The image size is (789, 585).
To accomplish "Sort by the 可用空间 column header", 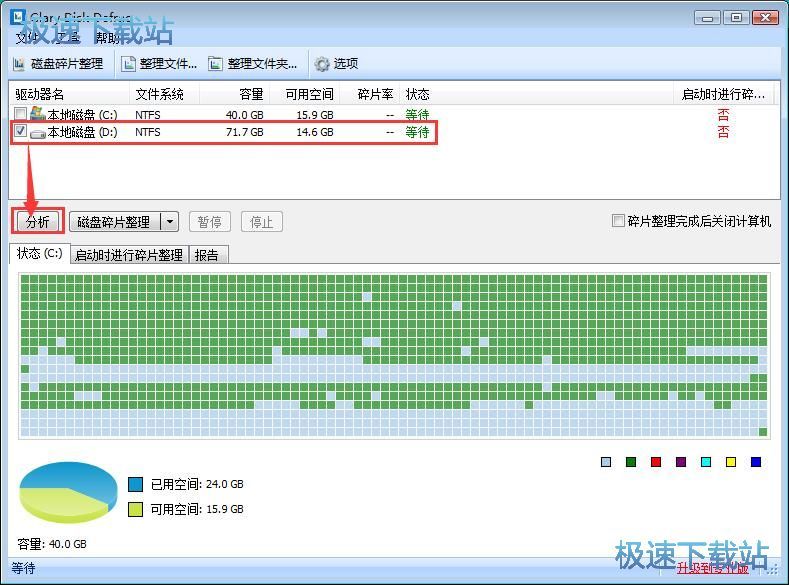I will pyautogui.click(x=305, y=94).
